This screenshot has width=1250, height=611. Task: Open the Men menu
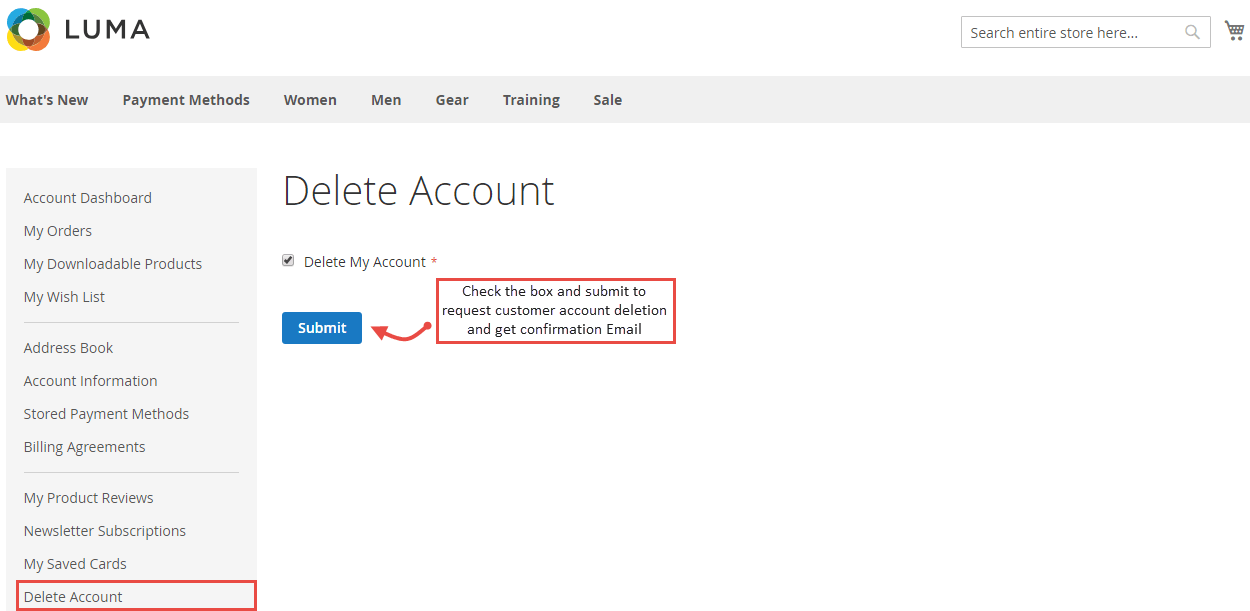click(x=386, y=100)
